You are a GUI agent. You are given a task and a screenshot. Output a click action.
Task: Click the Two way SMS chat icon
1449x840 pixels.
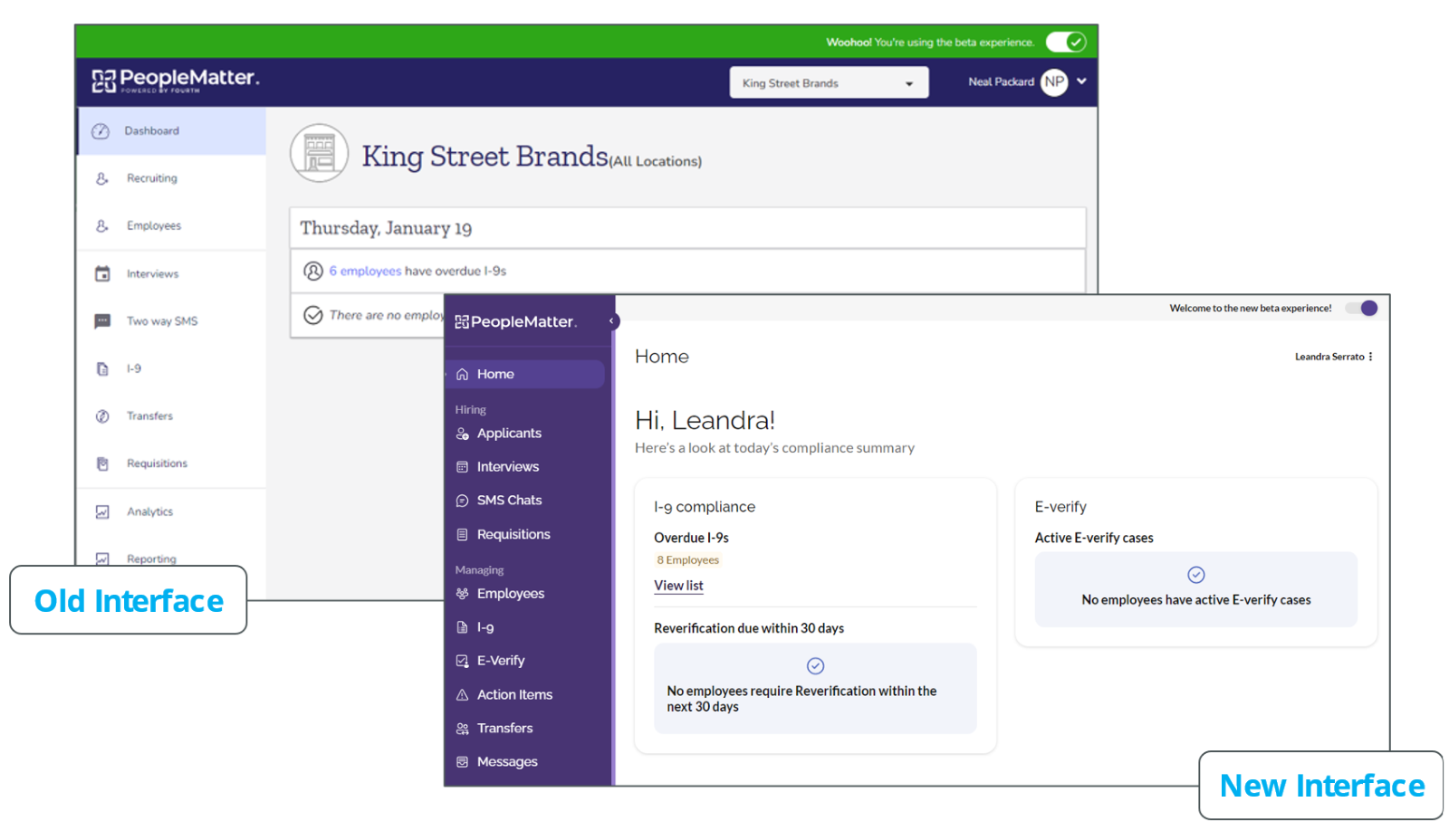102,321
